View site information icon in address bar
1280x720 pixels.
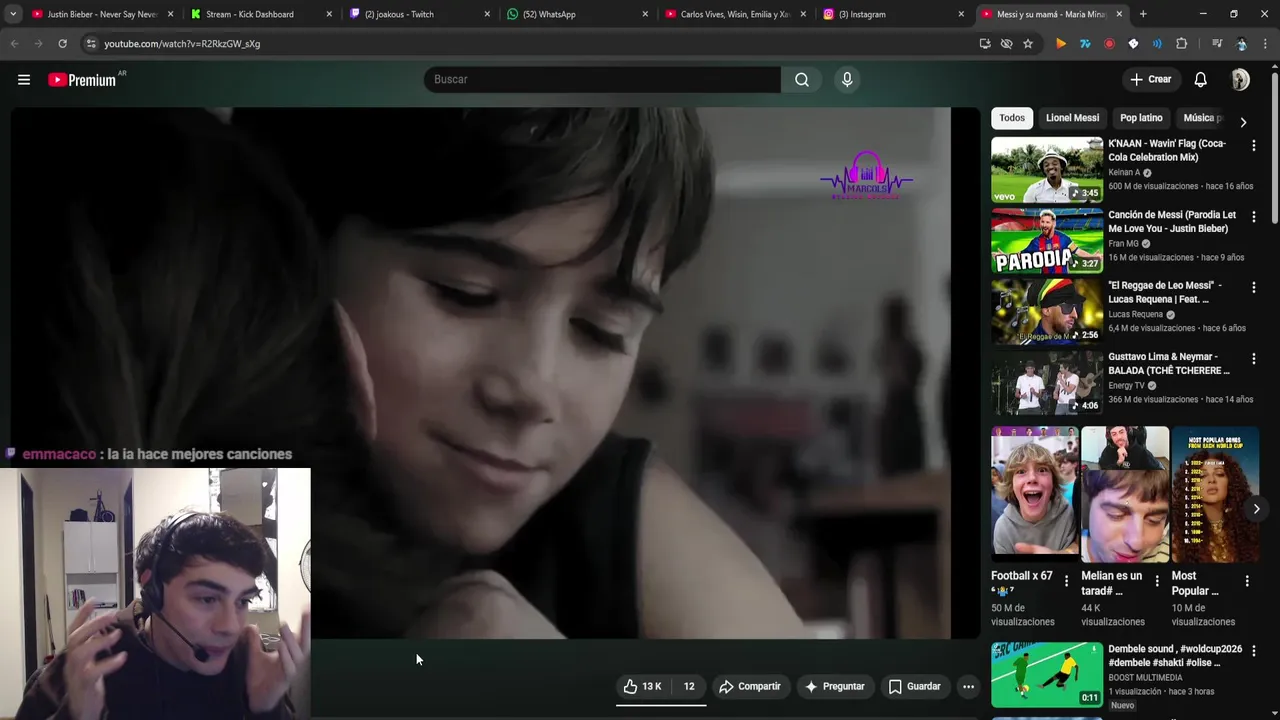tap(91, 44)
